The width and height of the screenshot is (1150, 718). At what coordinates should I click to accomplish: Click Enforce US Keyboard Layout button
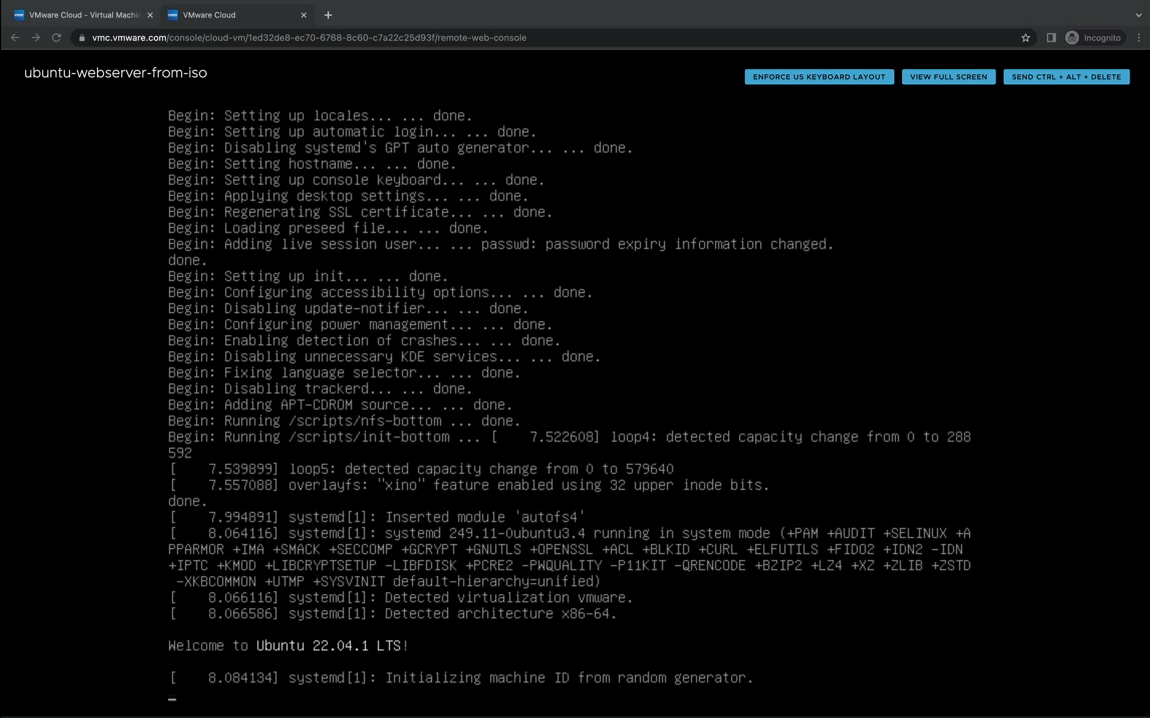click(x=818, y=77)
